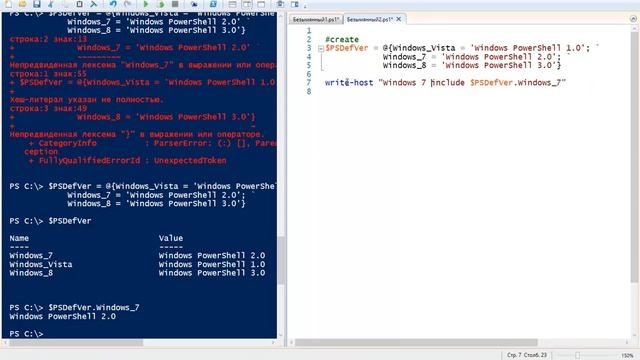The image size is (640, 360).
Task: Click the строка:3 знак:49 error text
Action: tap(48, 109)
